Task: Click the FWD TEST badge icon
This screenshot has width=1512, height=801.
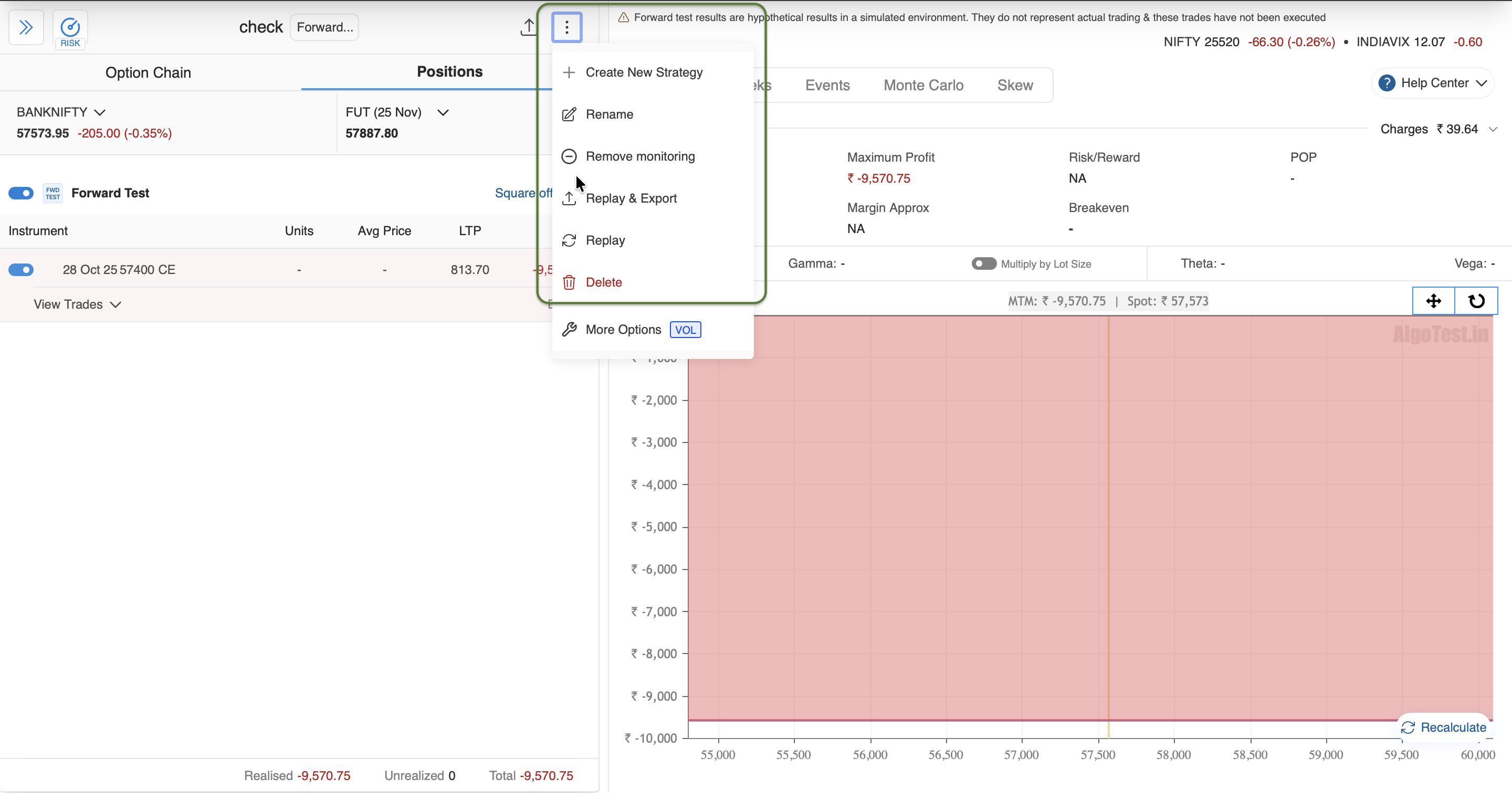Action: [53, 193]
